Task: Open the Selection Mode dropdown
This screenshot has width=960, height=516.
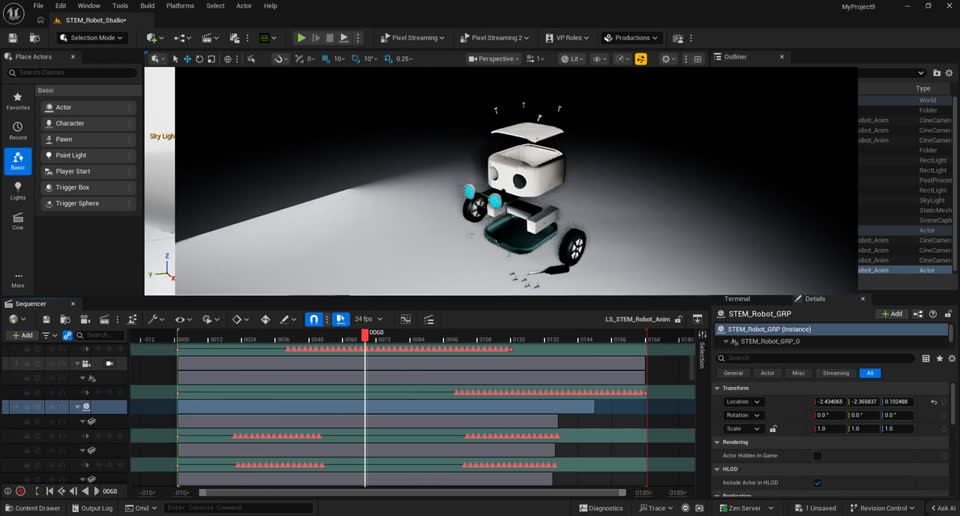Action: 91,38
